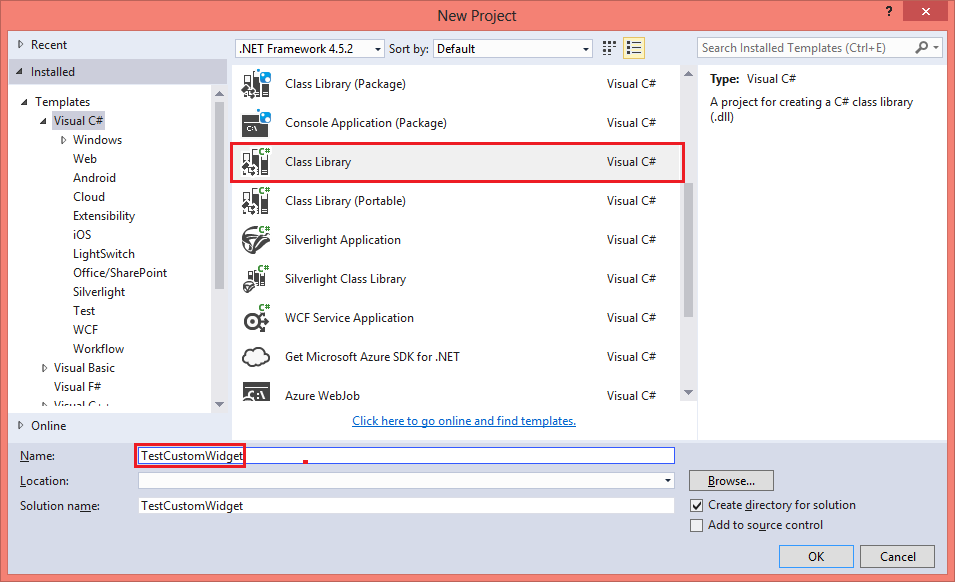
Task: Collapse the Templates tree node
Action: pos(24,102)
